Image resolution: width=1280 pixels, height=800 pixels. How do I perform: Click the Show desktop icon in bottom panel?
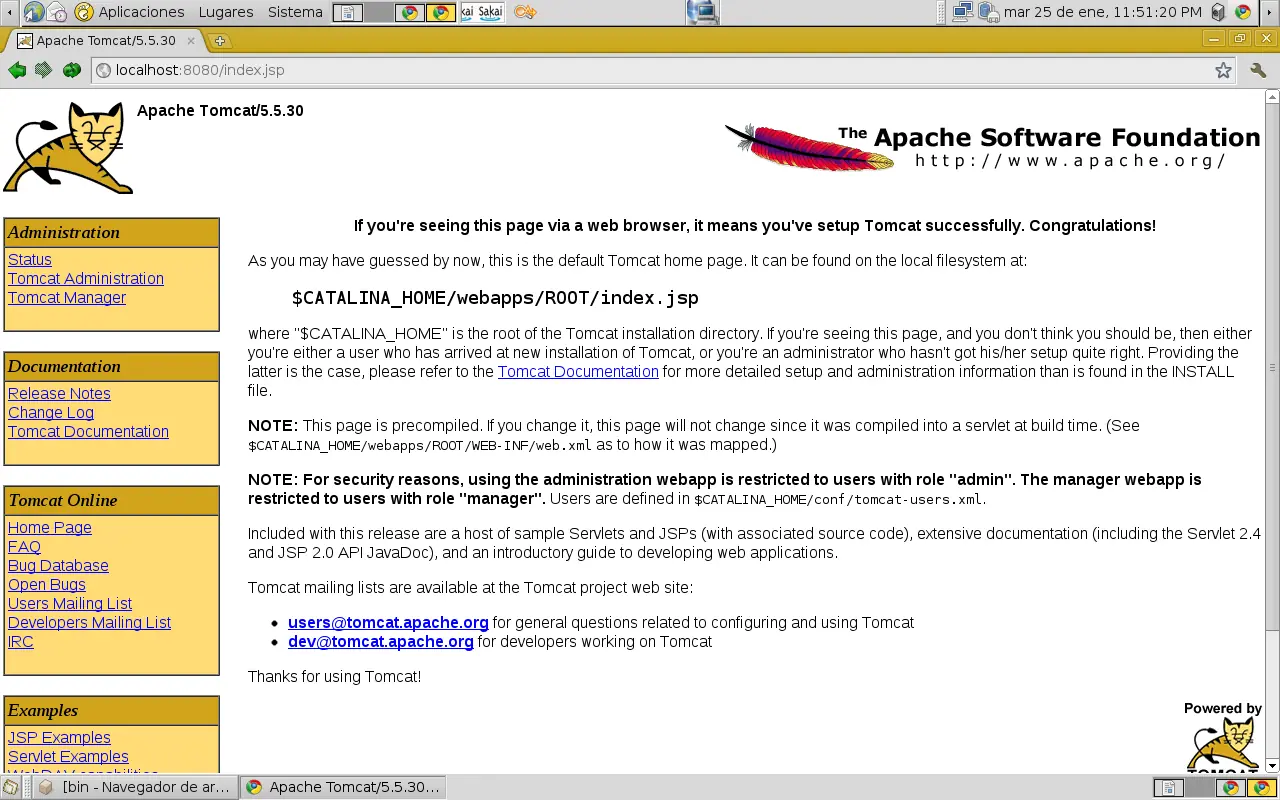(x=10, y=787)
